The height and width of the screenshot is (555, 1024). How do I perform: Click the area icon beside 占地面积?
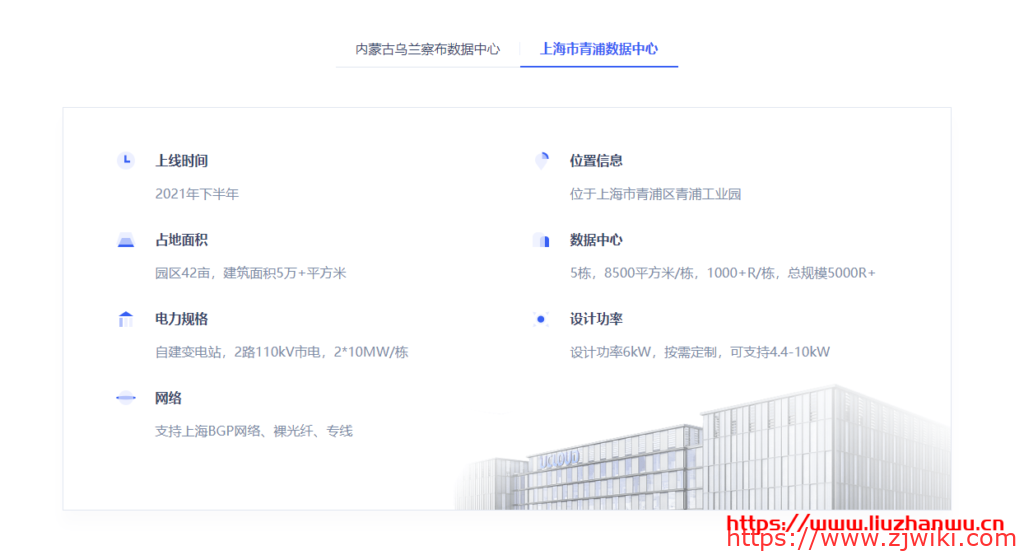[x=126, y=240]
